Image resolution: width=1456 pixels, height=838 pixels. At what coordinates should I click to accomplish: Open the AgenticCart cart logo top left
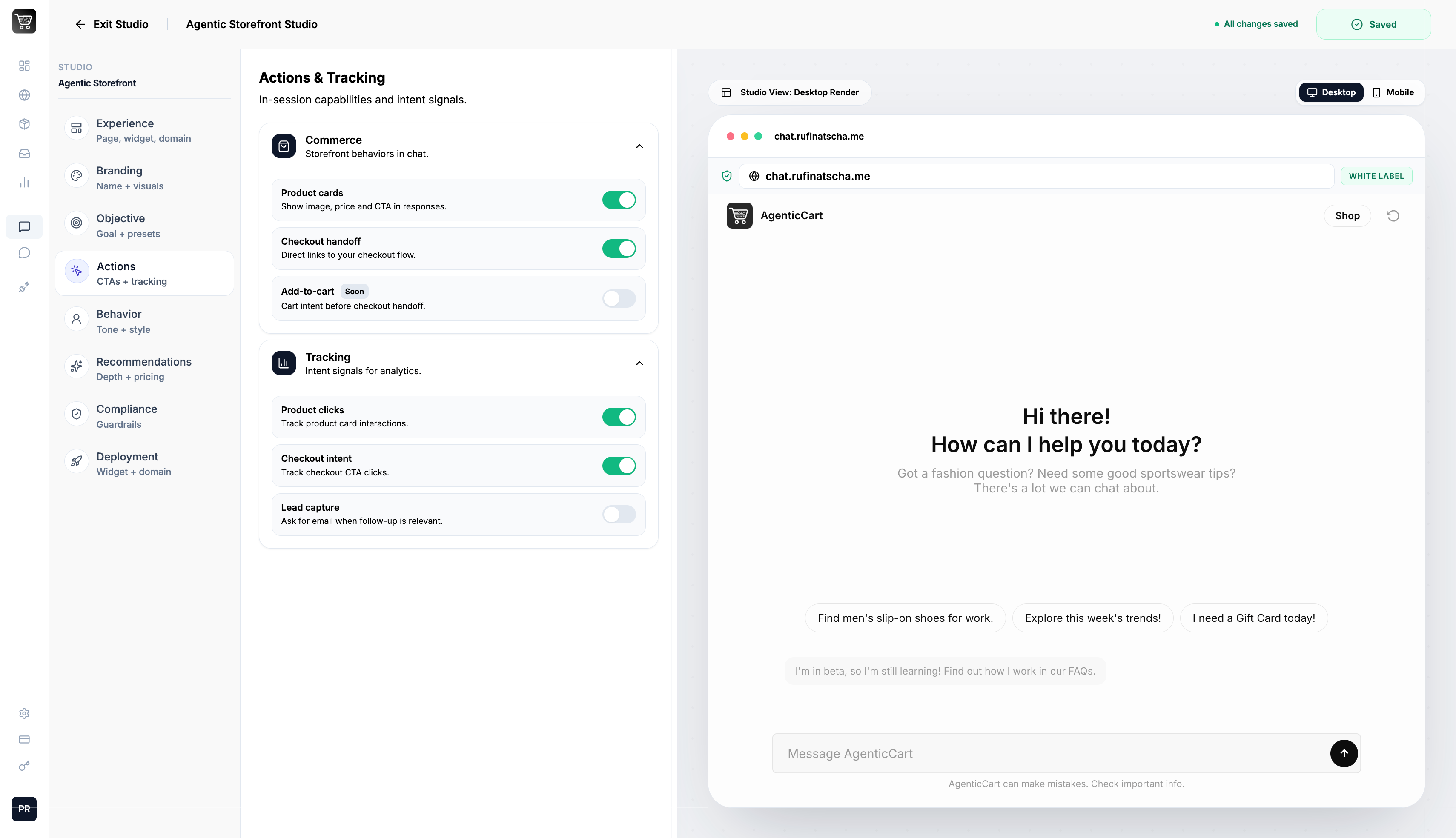24,21
